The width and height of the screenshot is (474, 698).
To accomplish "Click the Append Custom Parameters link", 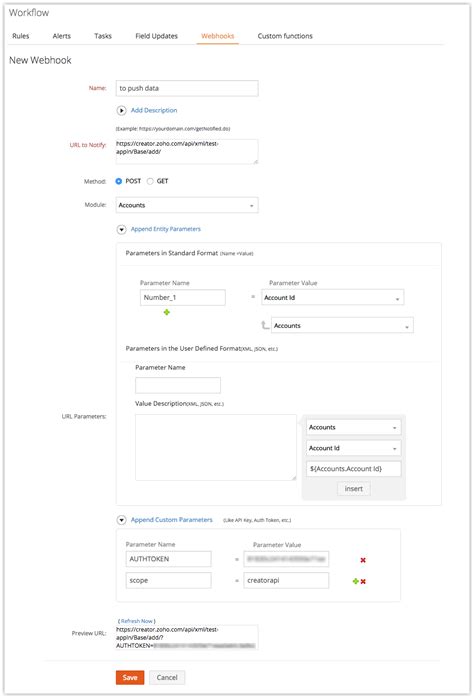I will (x=171, y=519).
